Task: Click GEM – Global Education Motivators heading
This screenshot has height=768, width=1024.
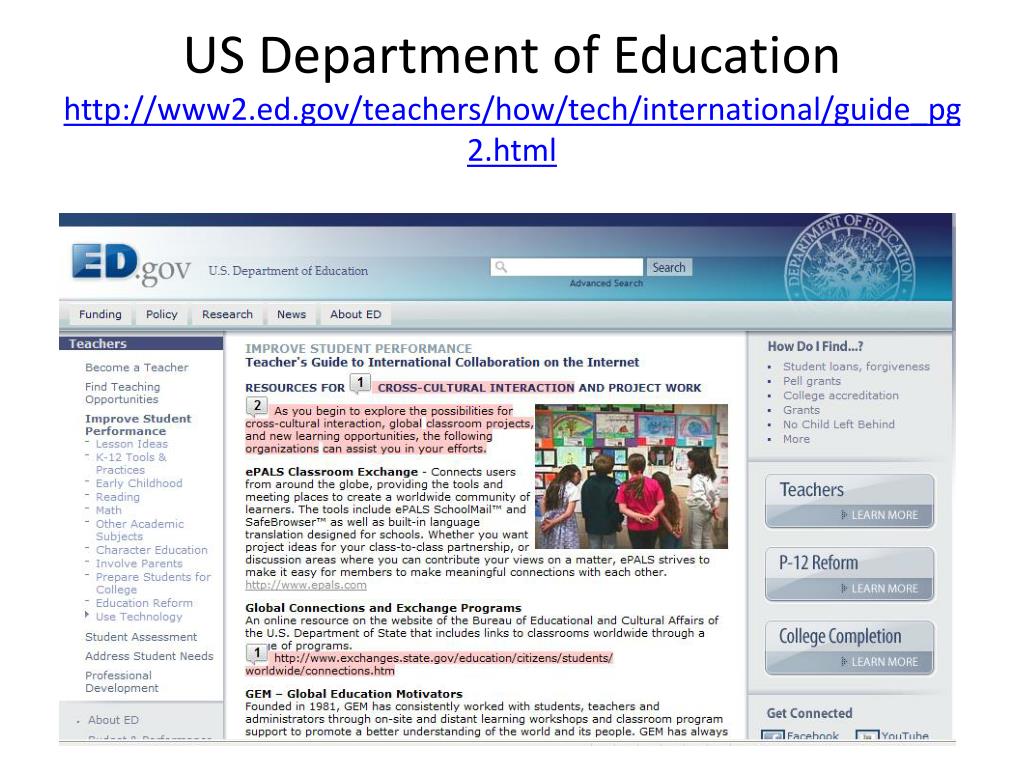Action: tap(354, 694)
